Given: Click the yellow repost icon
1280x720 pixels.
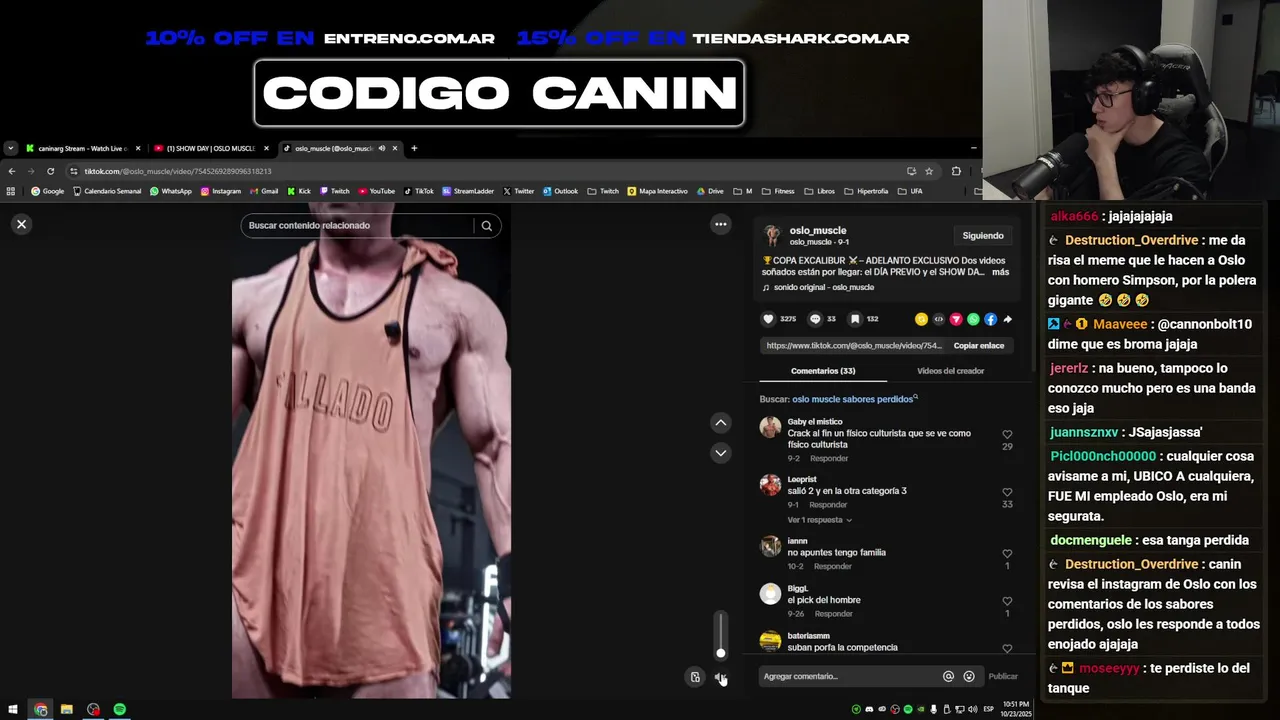Looking at the screenshot, I should pyautogui.click(x=921, y=319).
